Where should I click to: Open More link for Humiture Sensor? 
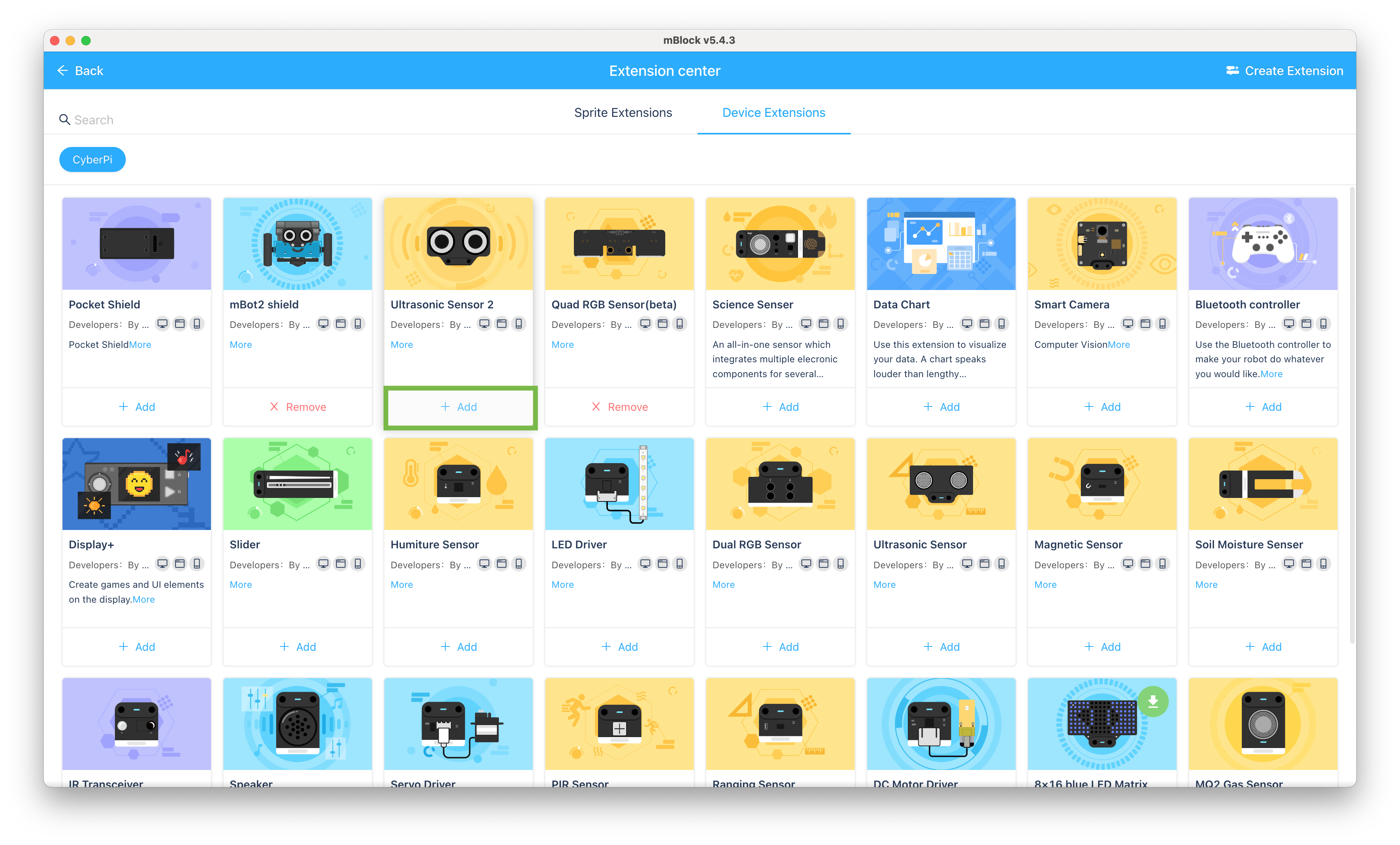(x=401, y=585)
